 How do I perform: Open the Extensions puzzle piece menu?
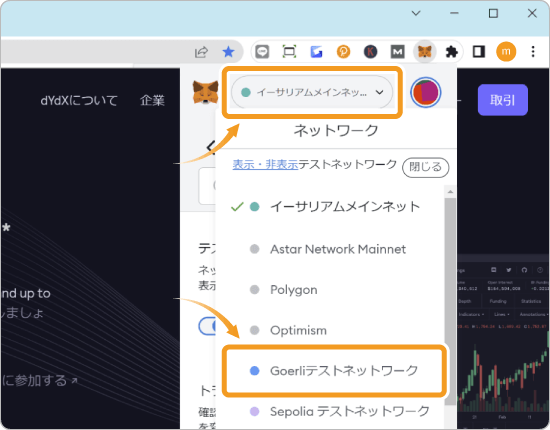point(451,52)
